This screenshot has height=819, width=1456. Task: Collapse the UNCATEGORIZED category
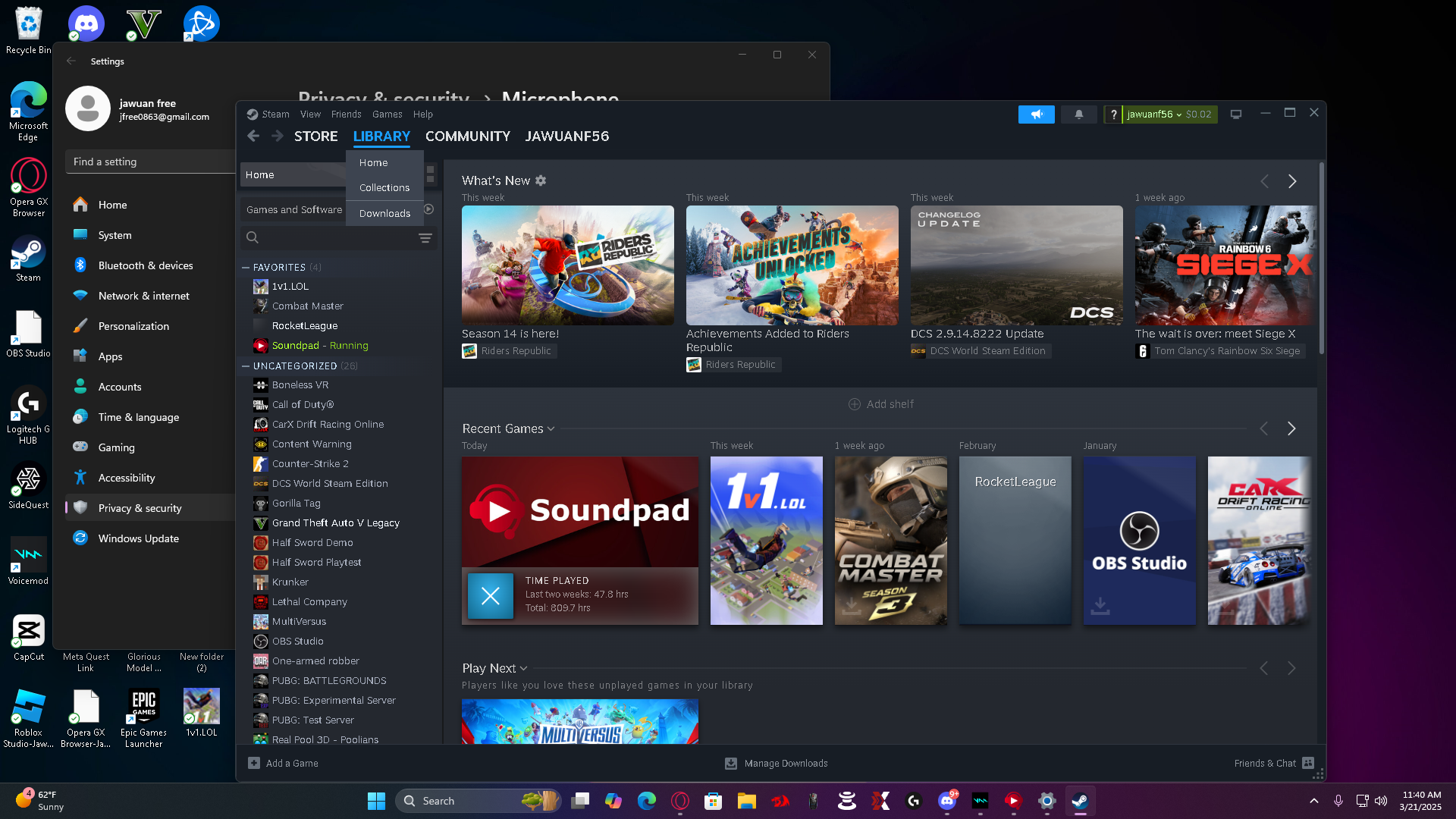pyautogui.click(x=246, y=366)
